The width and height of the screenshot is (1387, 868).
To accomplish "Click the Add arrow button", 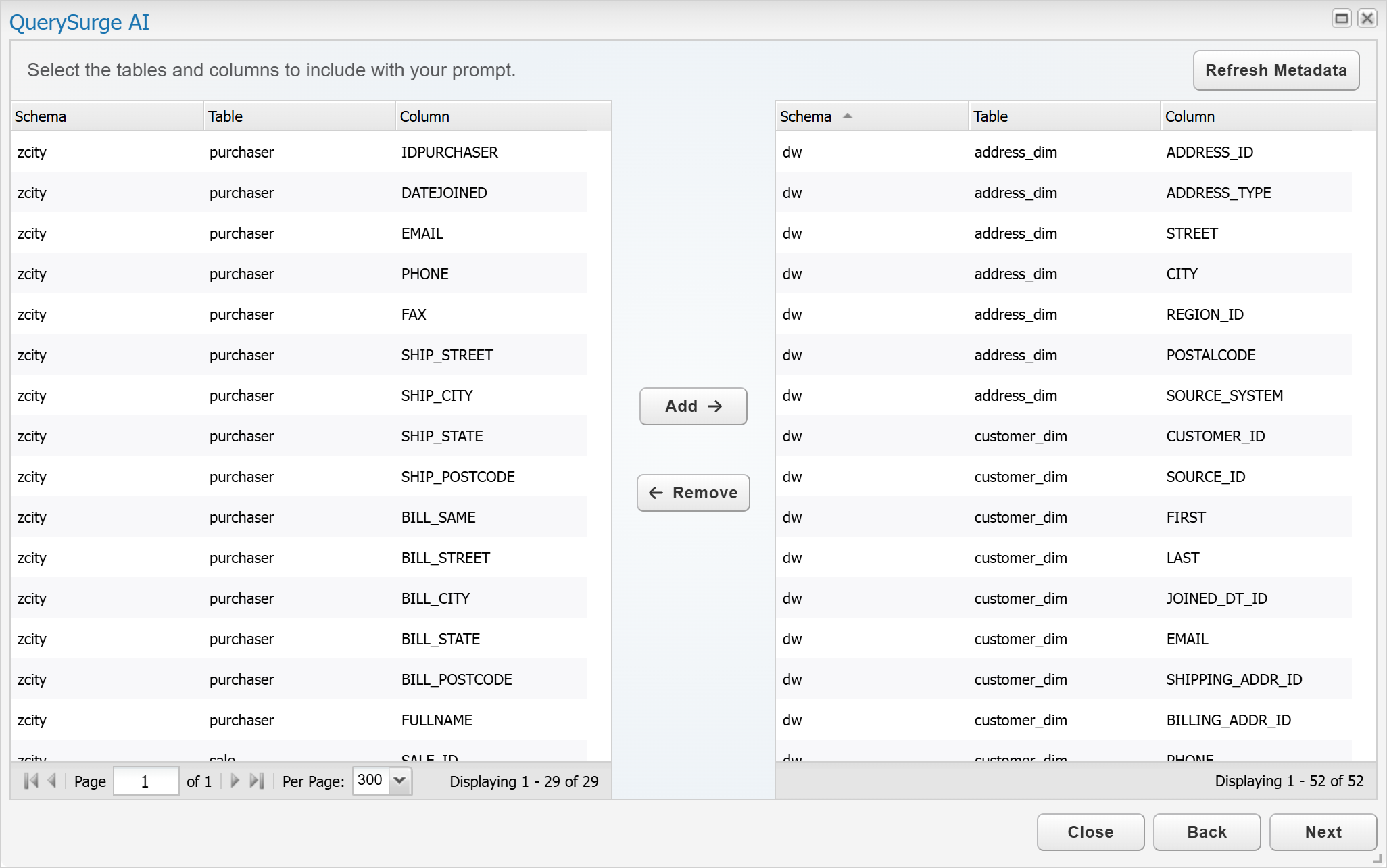I will click(x=693, y=406).
